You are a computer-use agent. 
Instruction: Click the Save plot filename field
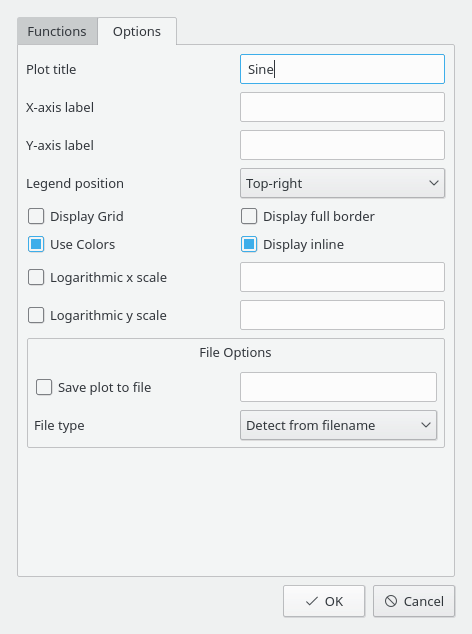[x=339, y=387]
